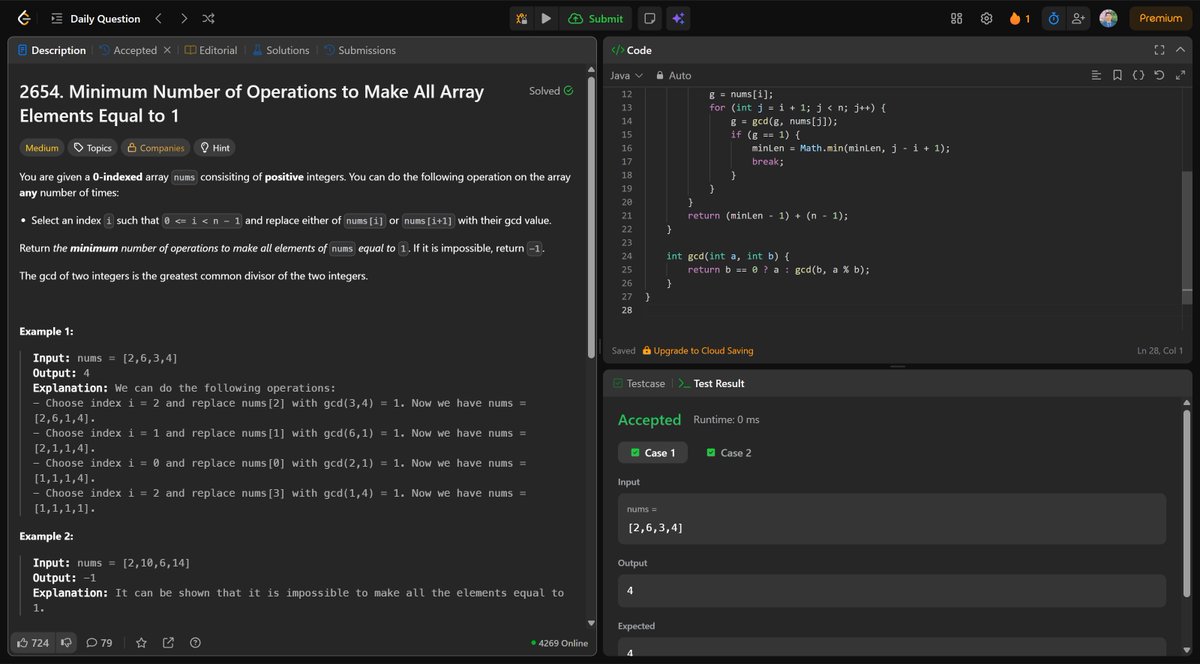Switch to the Editorial tab
1200x664 pixels.
click(211, 49)
